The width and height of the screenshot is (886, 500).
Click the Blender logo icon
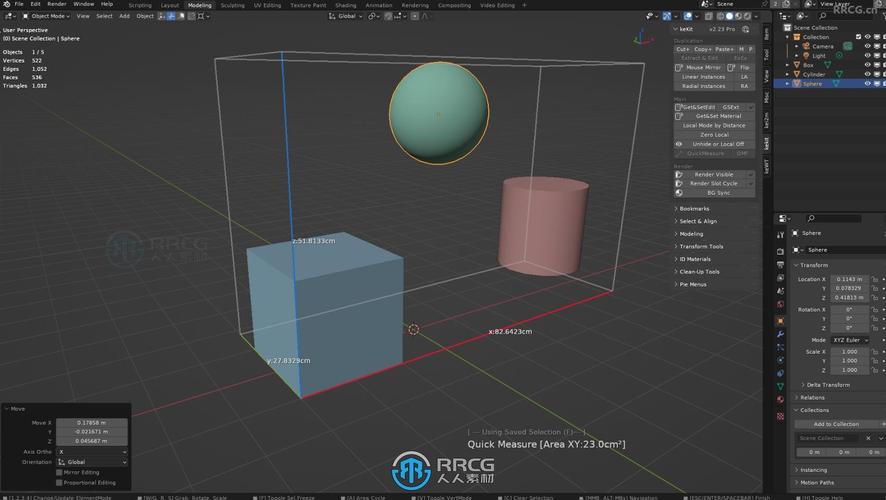6,4
